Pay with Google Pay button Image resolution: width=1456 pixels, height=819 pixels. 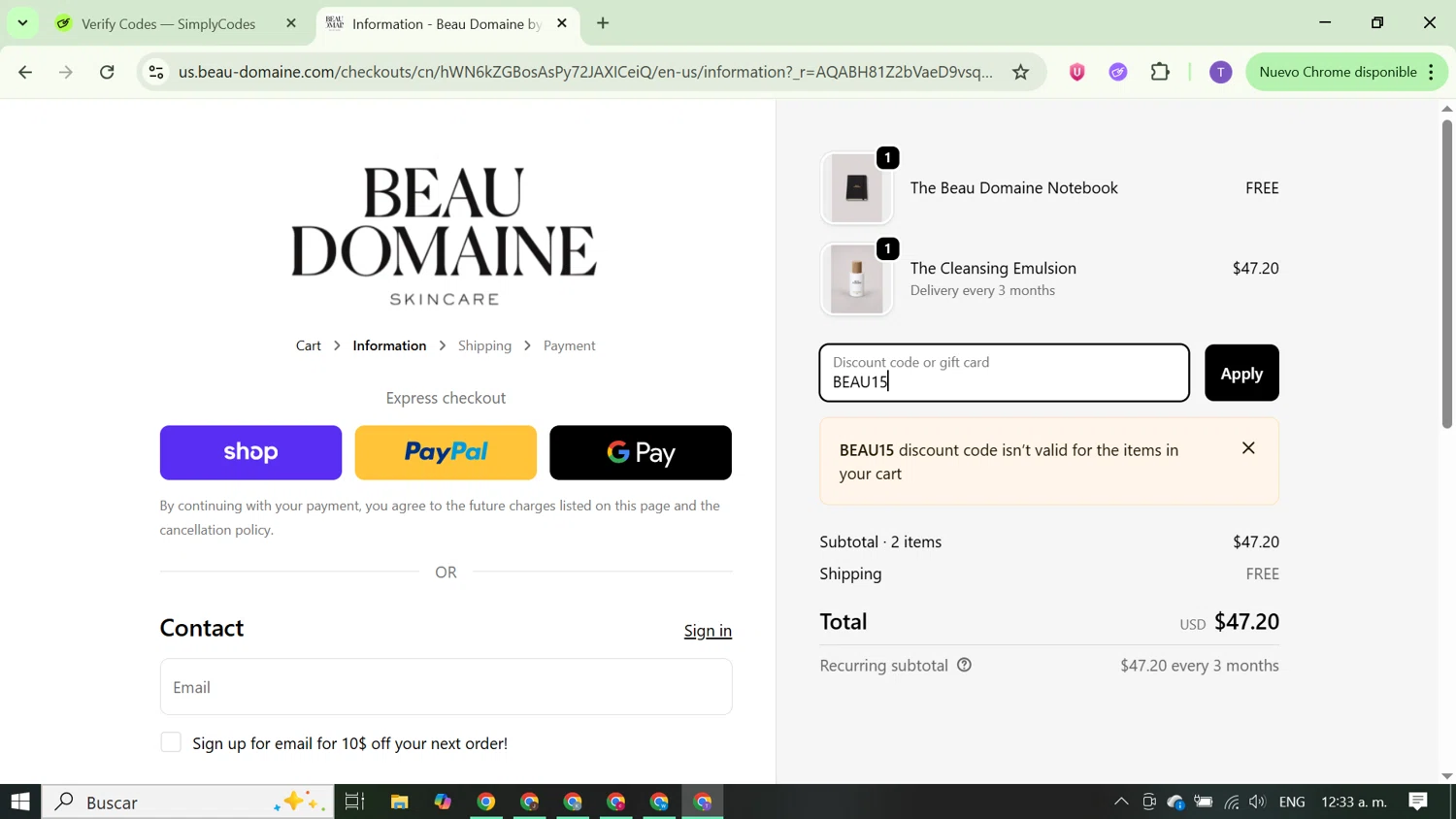tap(641, 452)
